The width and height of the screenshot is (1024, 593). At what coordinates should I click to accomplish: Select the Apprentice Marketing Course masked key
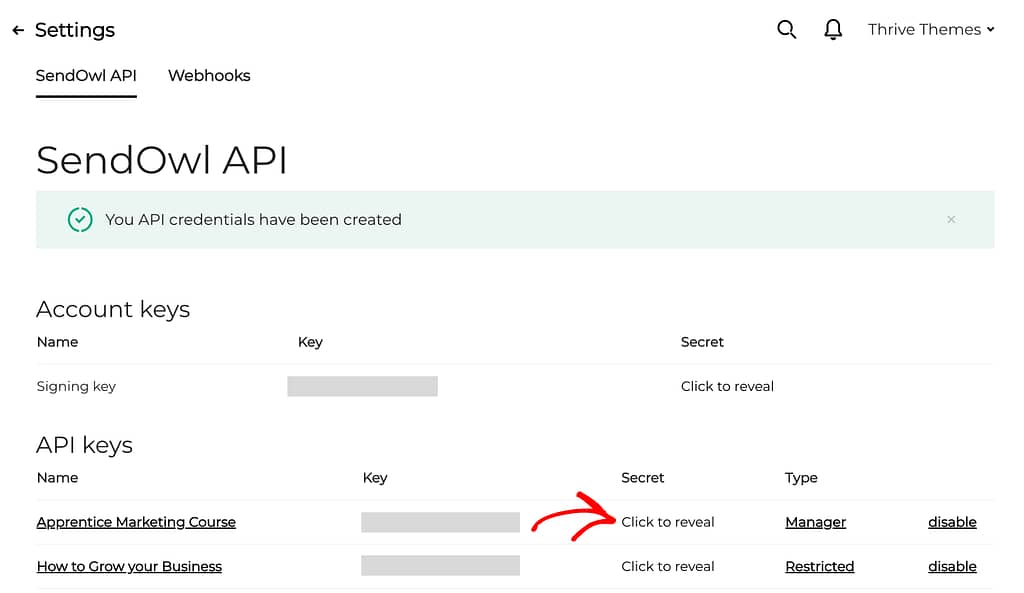440,522
